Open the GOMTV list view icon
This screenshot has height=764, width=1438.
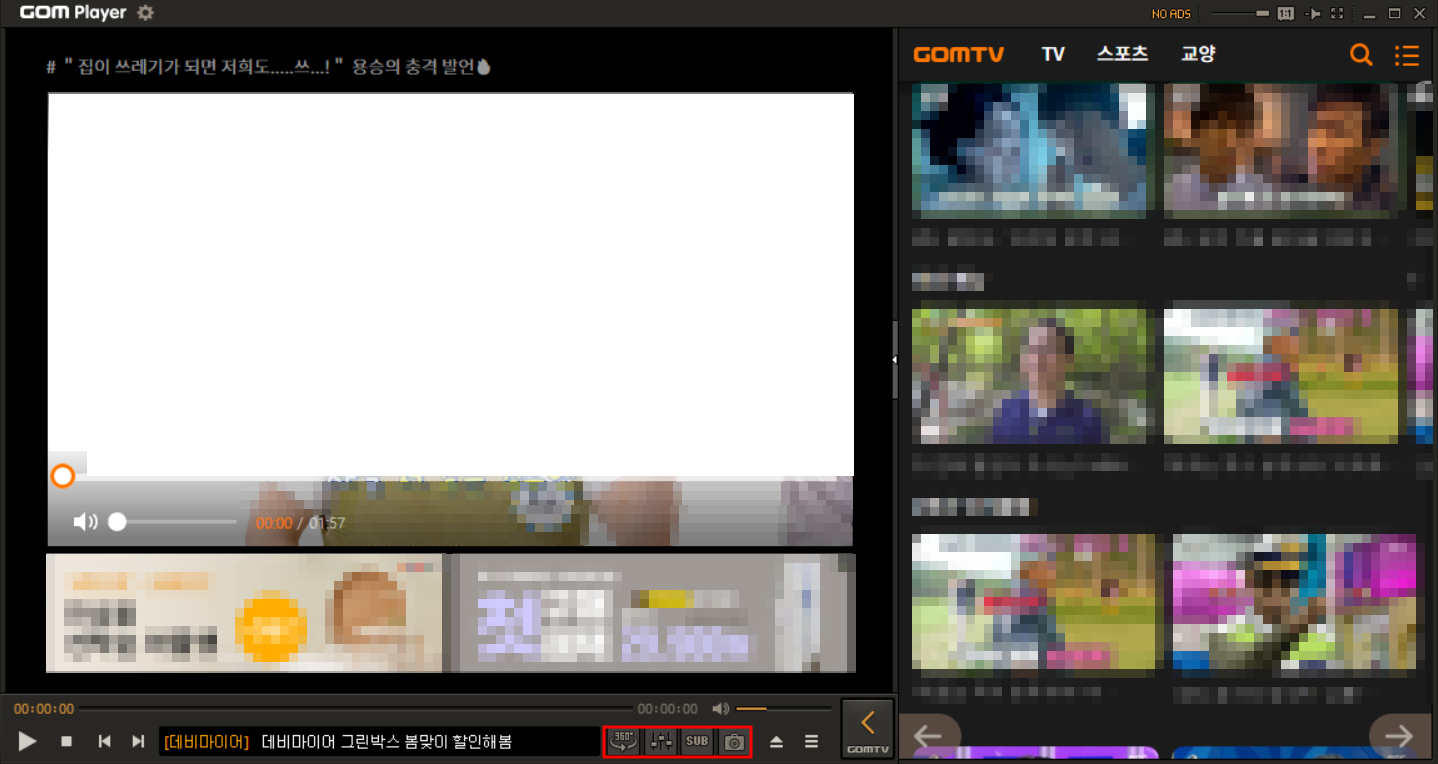pyautogui.click(x=1407, y=56)
